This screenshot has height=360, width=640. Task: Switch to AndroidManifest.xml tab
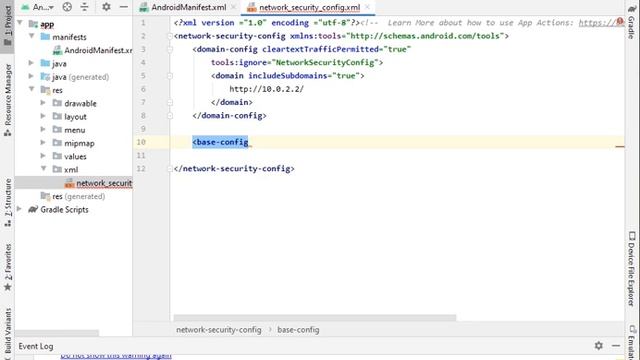click(x=189, y=7)
